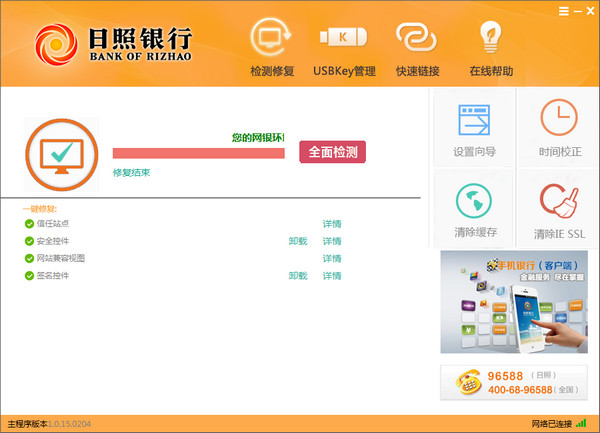Click the 清除缓存 globe icon

click(x=474, y=200)
